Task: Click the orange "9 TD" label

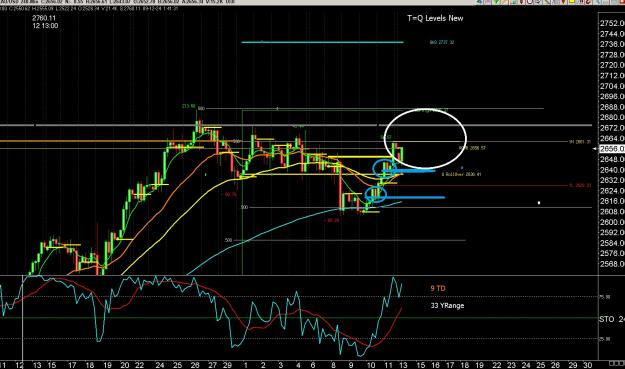Action: pos(438,288)
